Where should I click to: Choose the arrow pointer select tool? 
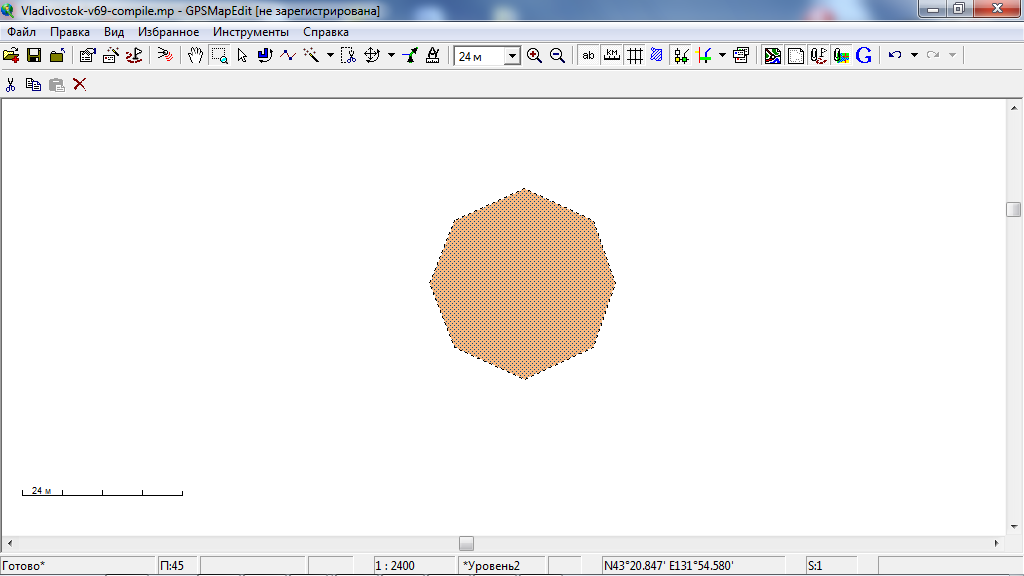click(x=242, y=56)
